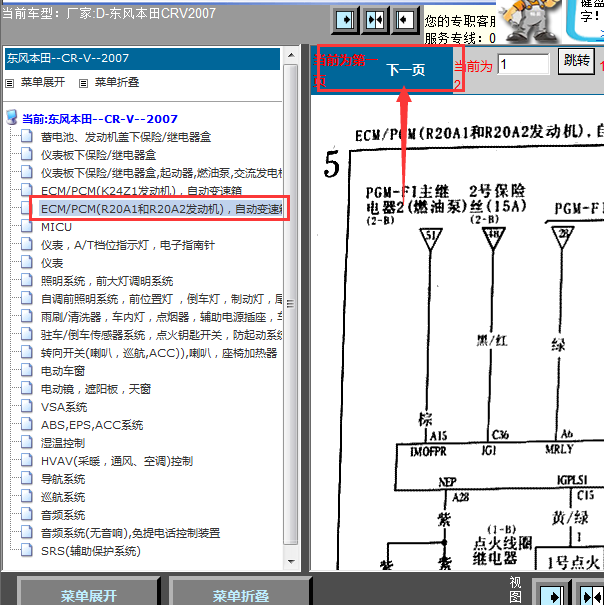Open ABS,EPS,ACC系统 entry
This screenshot has height=605, width=604.
92,425
